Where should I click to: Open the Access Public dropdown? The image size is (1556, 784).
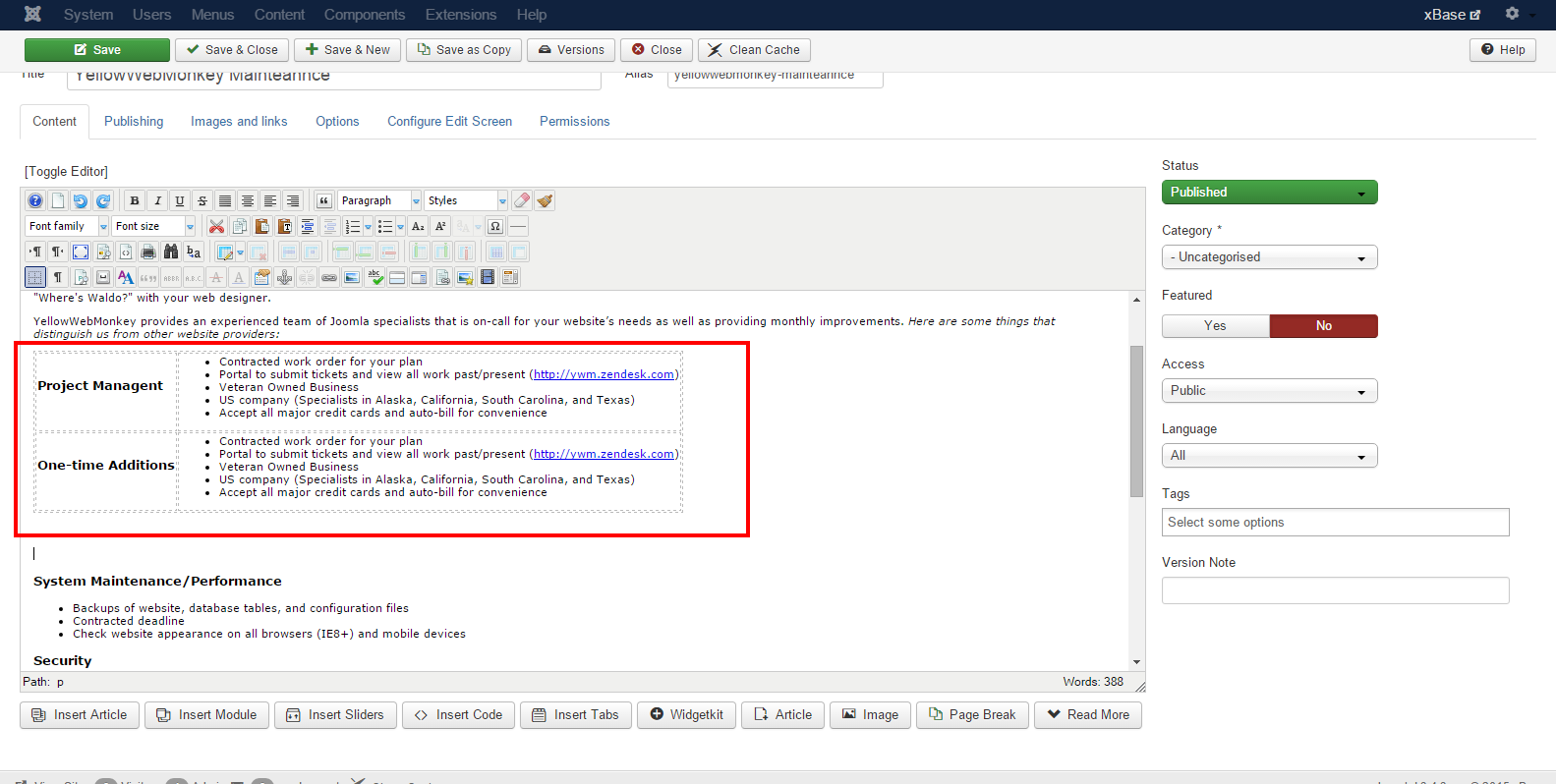pos(1270,391)
